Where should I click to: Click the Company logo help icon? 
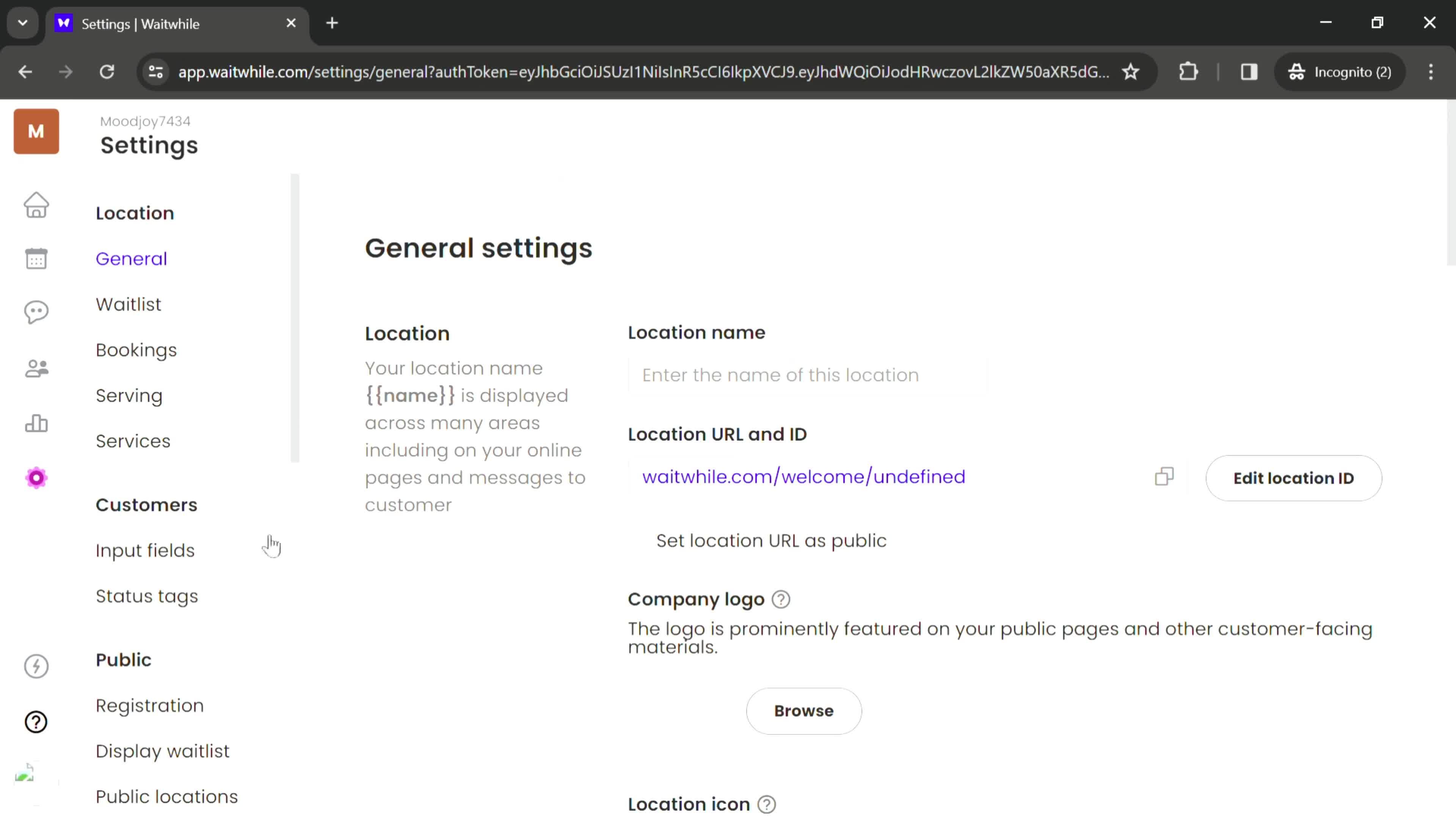[781, 599]
